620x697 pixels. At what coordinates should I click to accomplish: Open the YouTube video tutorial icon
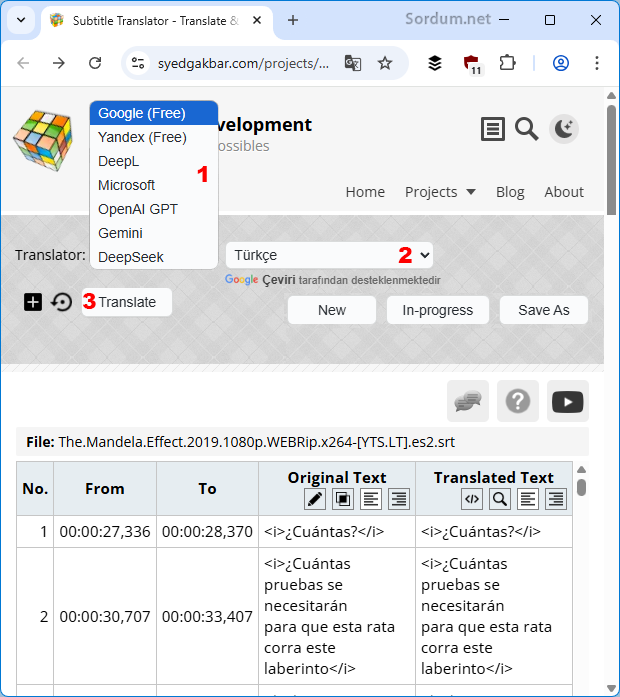tap(568, 401)
